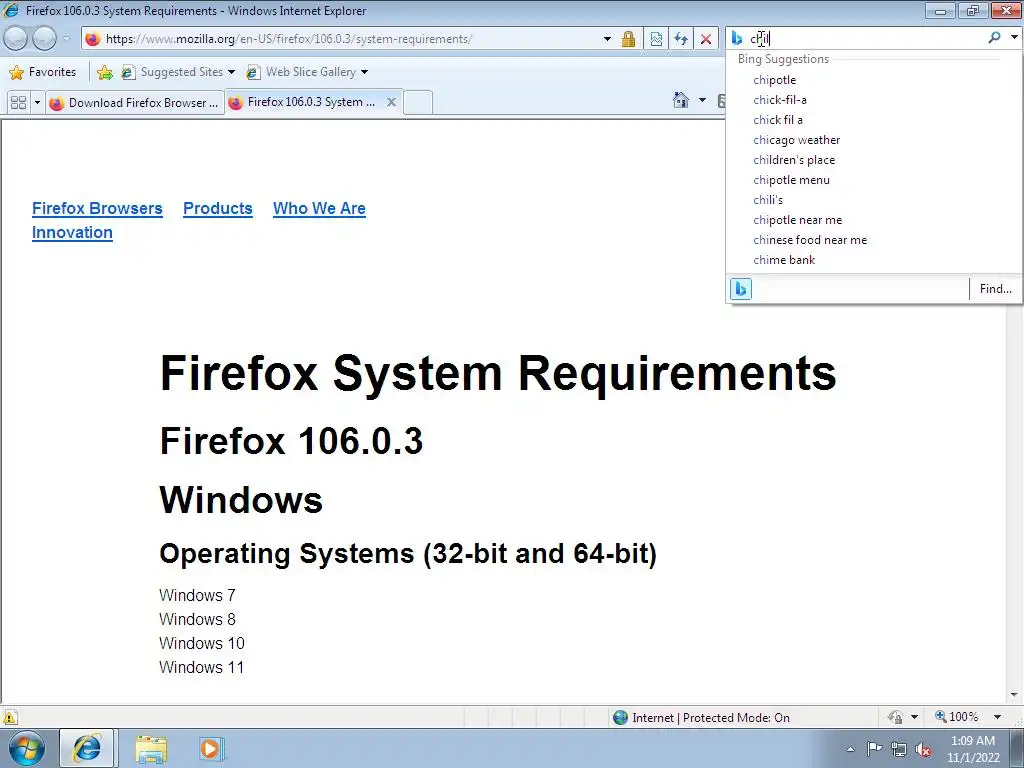This screenshot has height=768, width=1024.
Task: Select the chick-fil-a hyphenated suggestion
Action: point(780,100)
